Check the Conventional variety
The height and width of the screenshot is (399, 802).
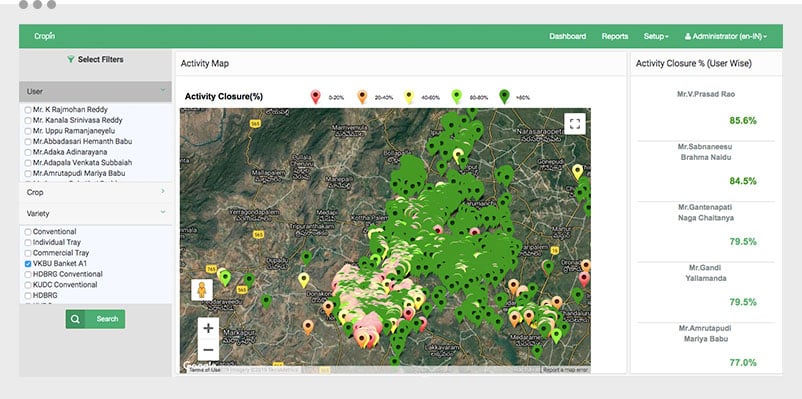pos(28,232)
